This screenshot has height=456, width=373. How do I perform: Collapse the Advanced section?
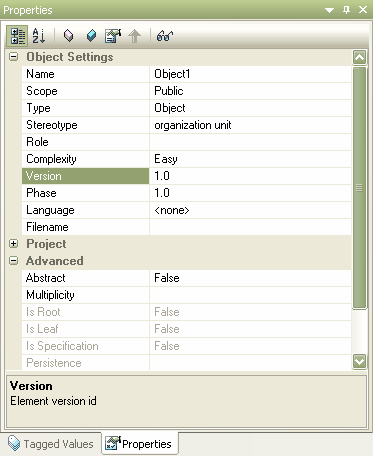point(14,261)
